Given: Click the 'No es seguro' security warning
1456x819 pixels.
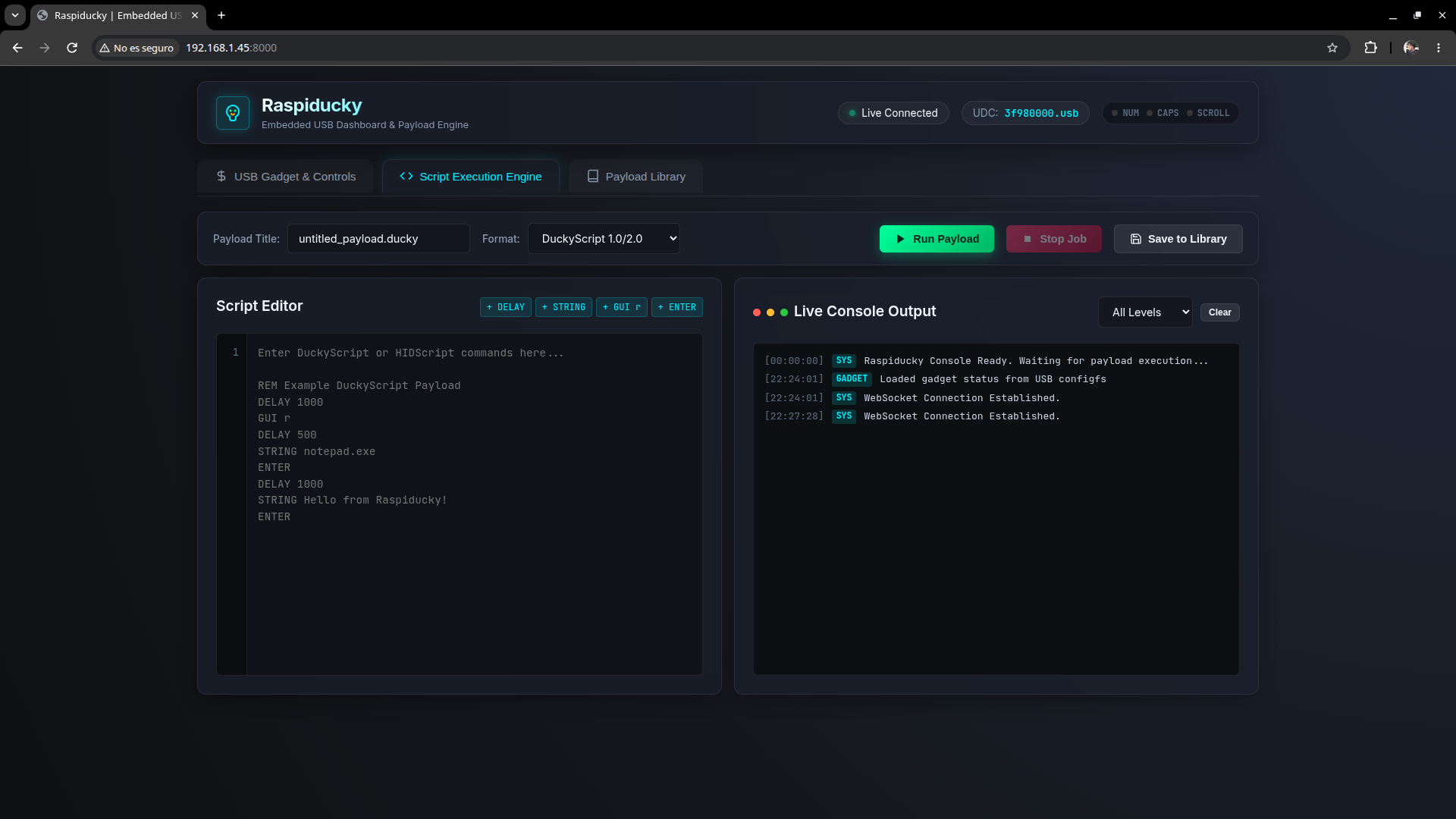Looking at the screenshot, I should [x=136, y=48].
